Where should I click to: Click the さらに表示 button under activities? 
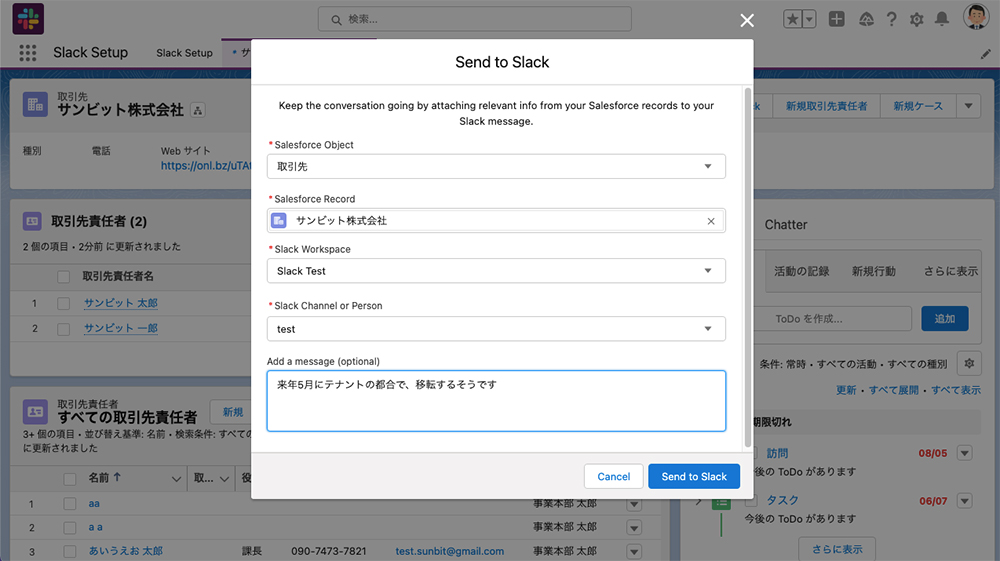click(x=837, y=549)
